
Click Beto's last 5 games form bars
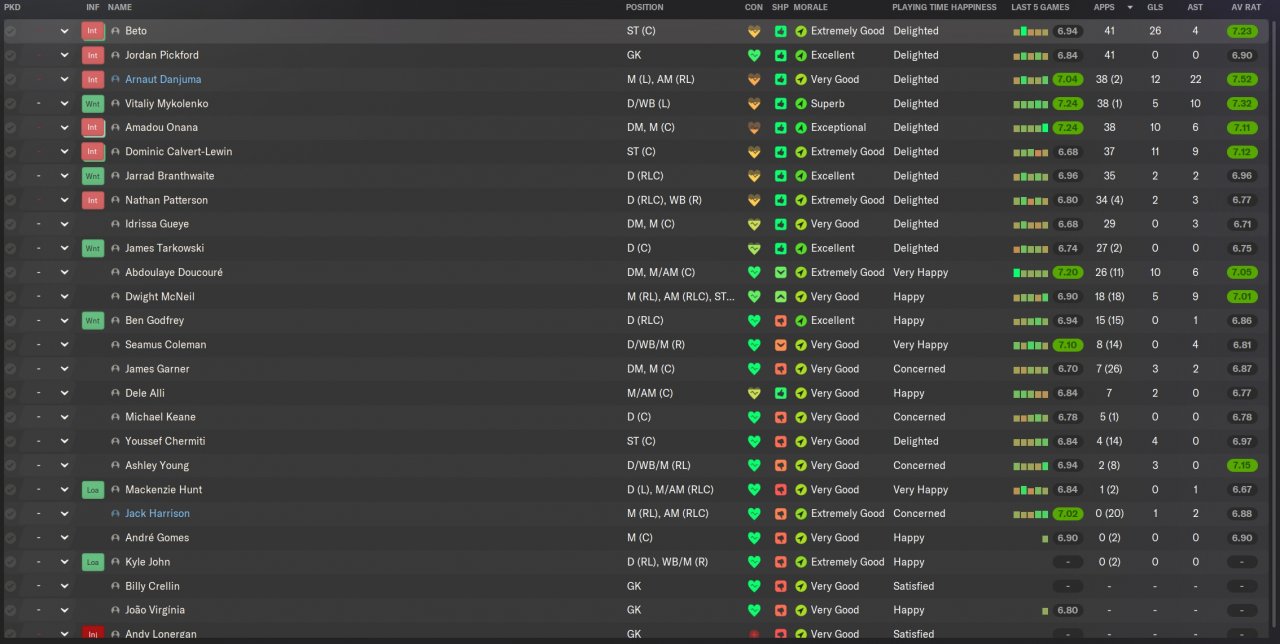[1032, 31]
